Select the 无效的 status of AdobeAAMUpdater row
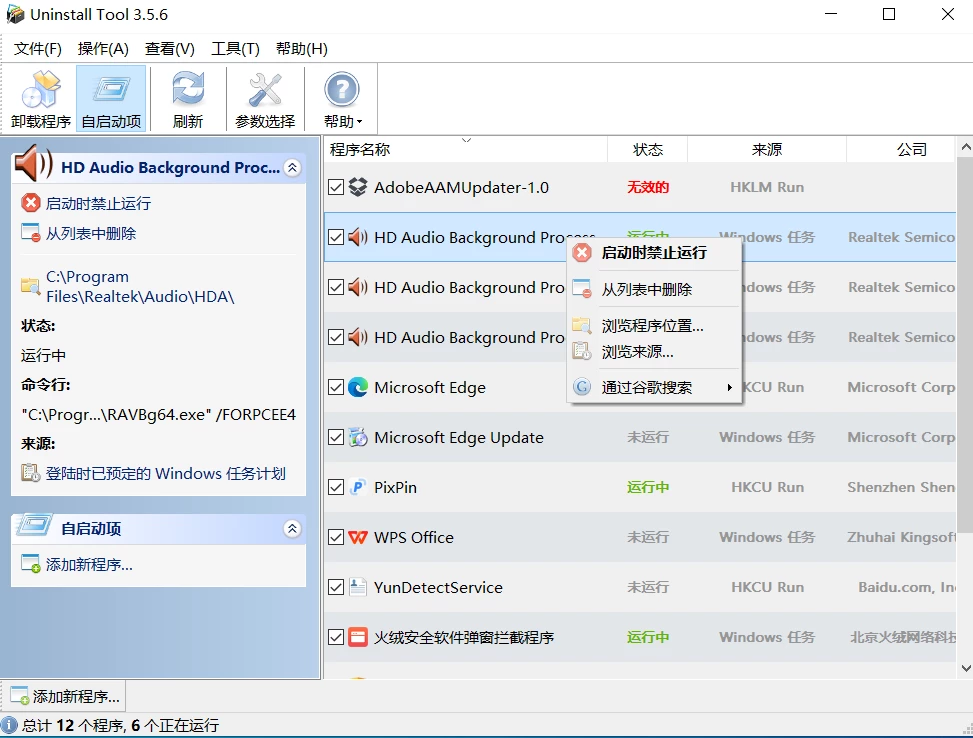Viewport: 973px width, 738px height. tap(647, 187)
